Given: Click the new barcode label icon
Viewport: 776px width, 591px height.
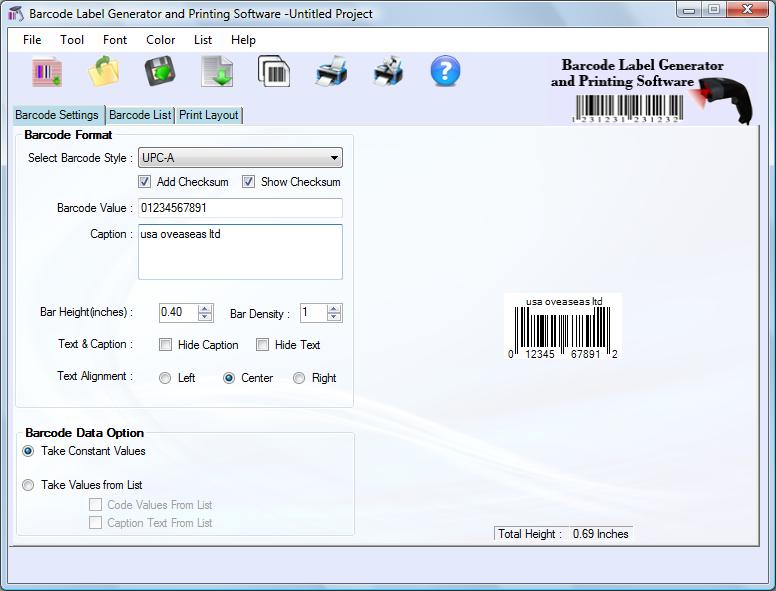Looking at the screenshot, I should pyautogui.click(x=46, y=72).
